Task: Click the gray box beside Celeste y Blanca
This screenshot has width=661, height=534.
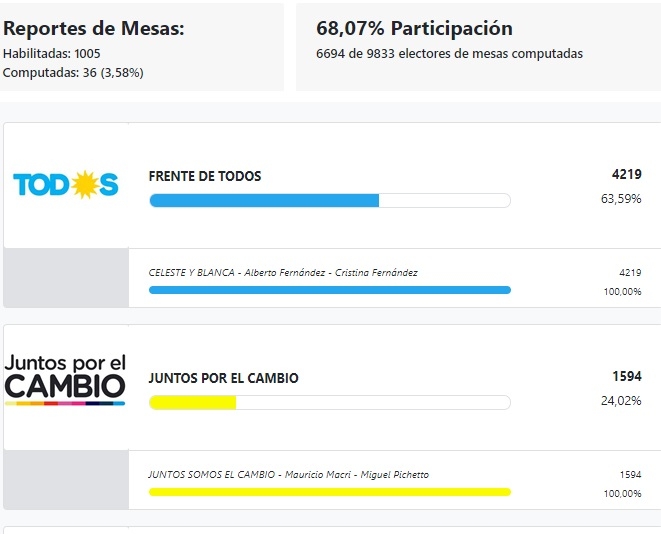Action: coord(66,278)
